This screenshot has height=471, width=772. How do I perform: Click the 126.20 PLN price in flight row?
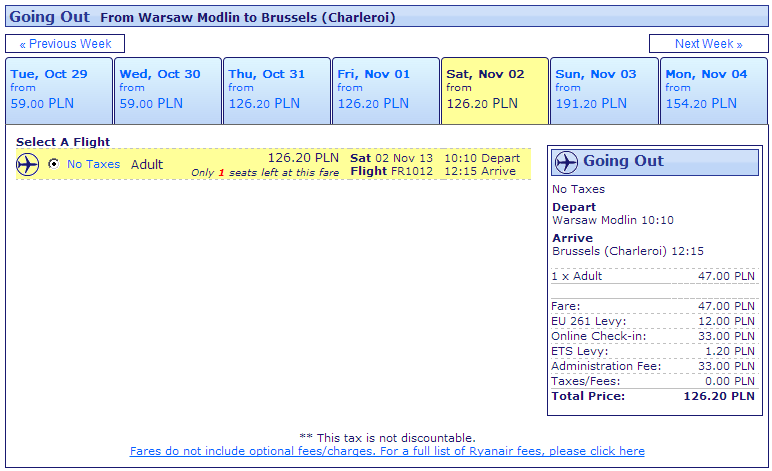tap(303, 158)
